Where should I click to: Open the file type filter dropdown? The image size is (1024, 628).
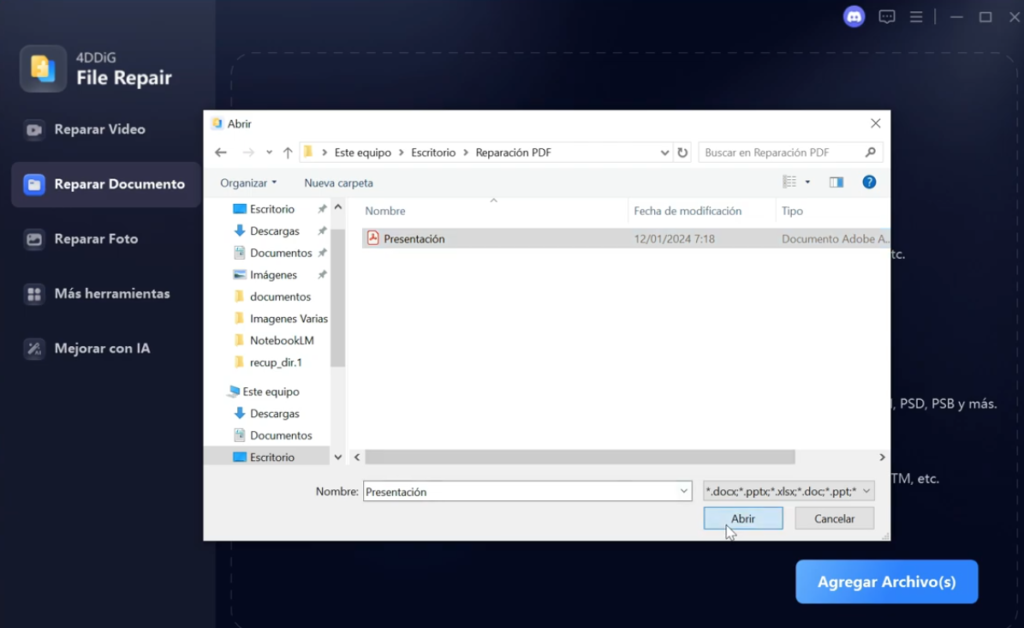[789, 491]
